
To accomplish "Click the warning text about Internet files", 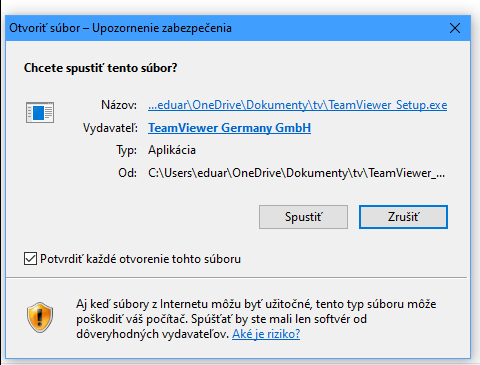I will (x=256, y=319).
